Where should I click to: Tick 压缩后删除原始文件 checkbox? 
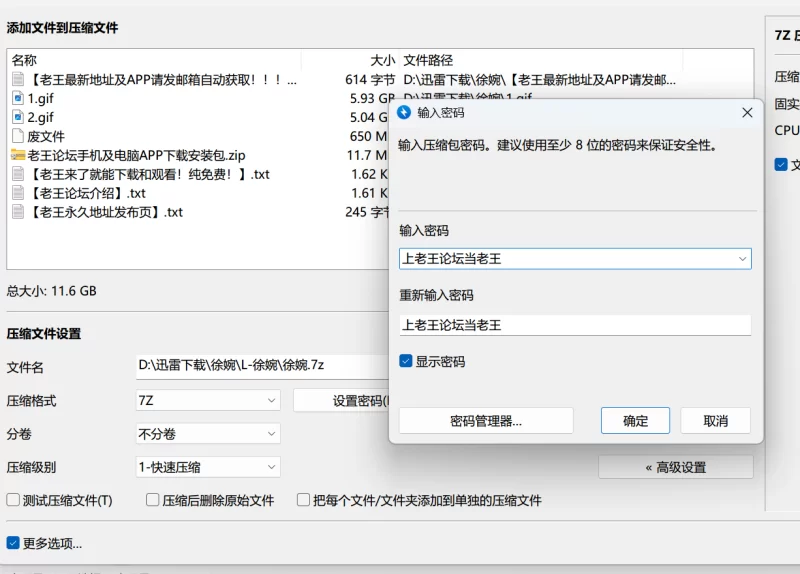pyautogui.click(x=152, y=500)
